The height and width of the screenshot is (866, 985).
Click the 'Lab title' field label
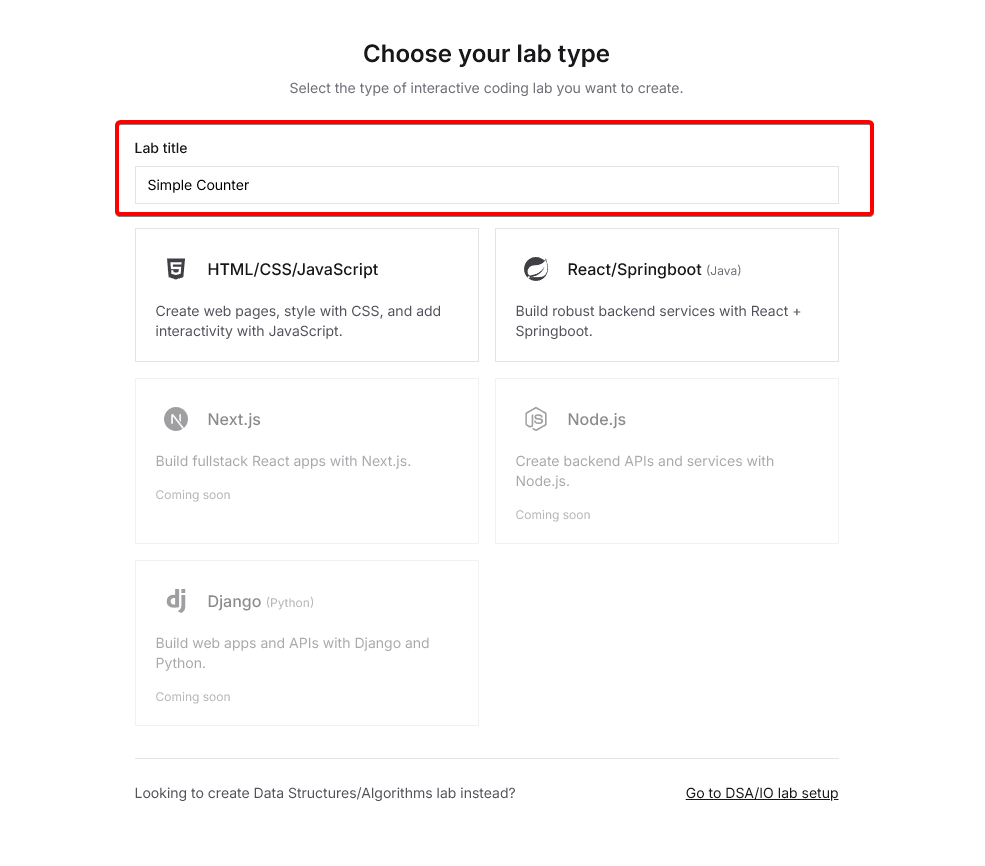161,148
